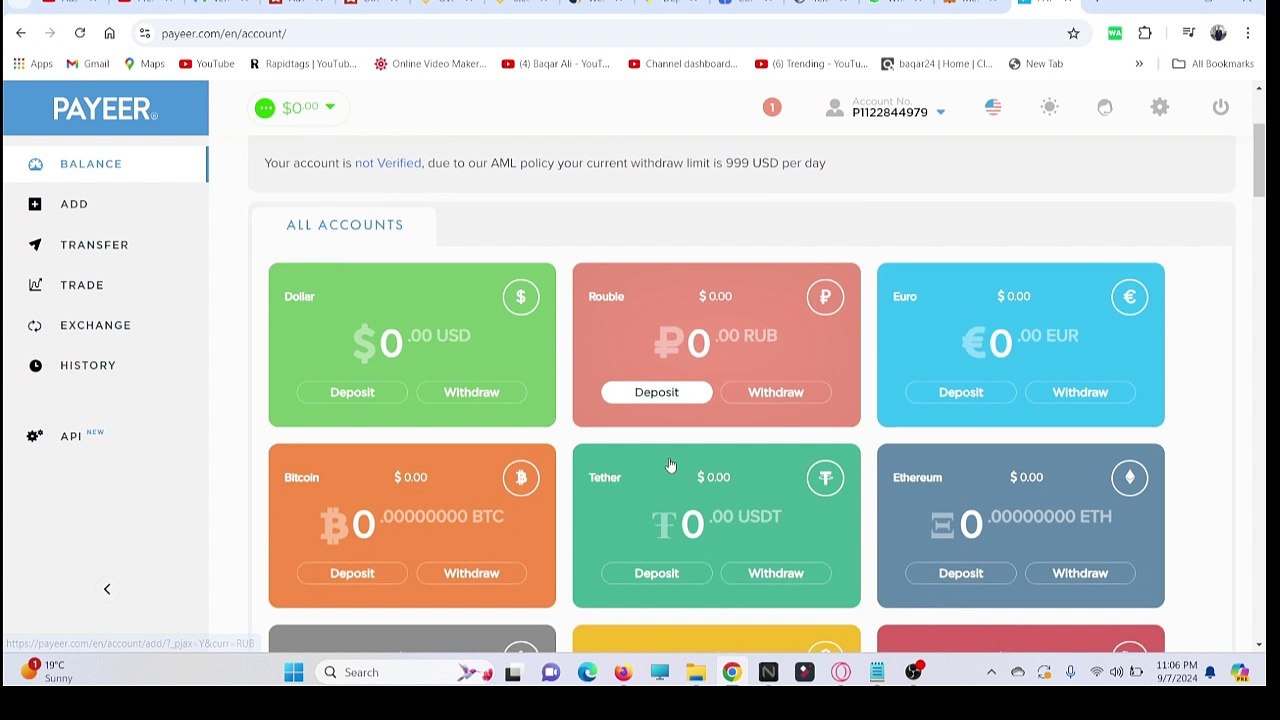Image resolution: width=1280 pixels, height=720 pixels.
Task: Click the rouble symbol icon on Rouble card
Action: pyautogui.click(x=825, y=297)
